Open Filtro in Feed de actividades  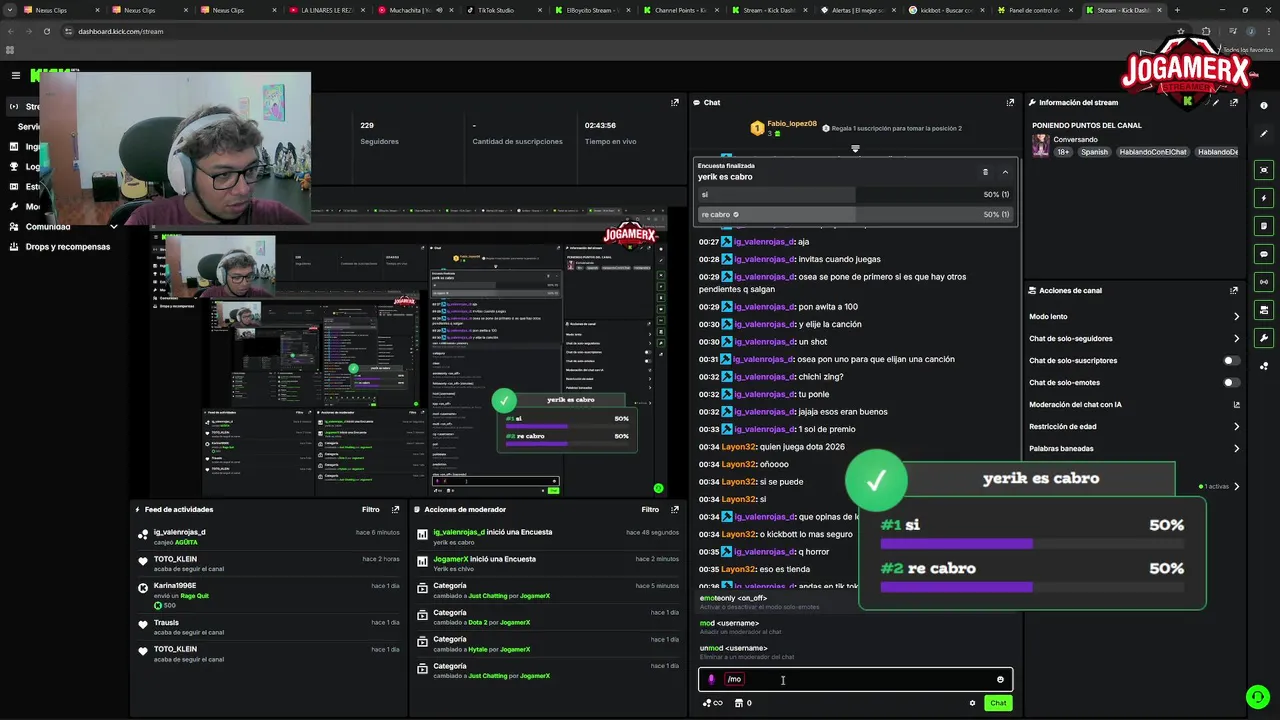coord(370,509)
